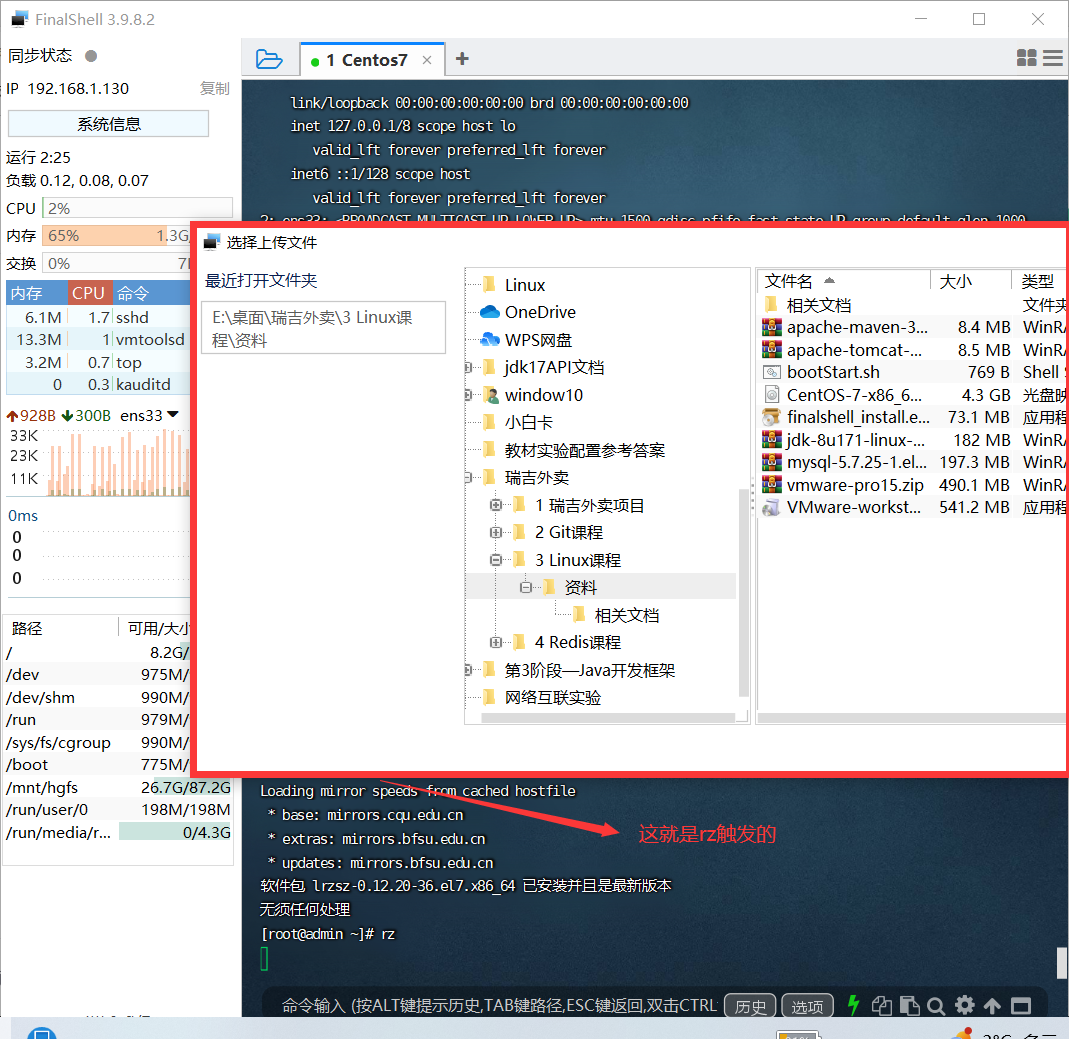This screenshot has height=1039, width=1069.
Task: Expand the 4 Redis课程 folder
Action: point(496,642)
